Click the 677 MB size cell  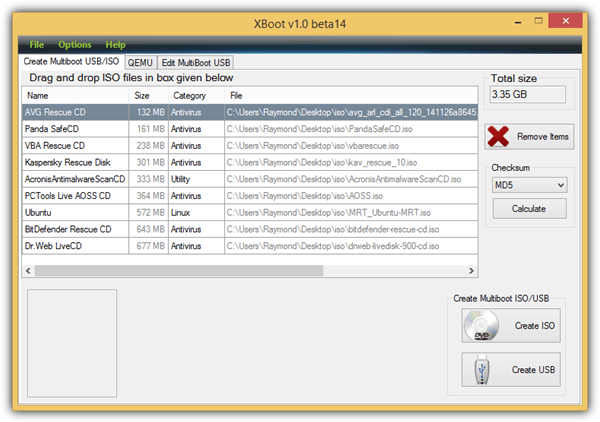(x=148, y=246)
